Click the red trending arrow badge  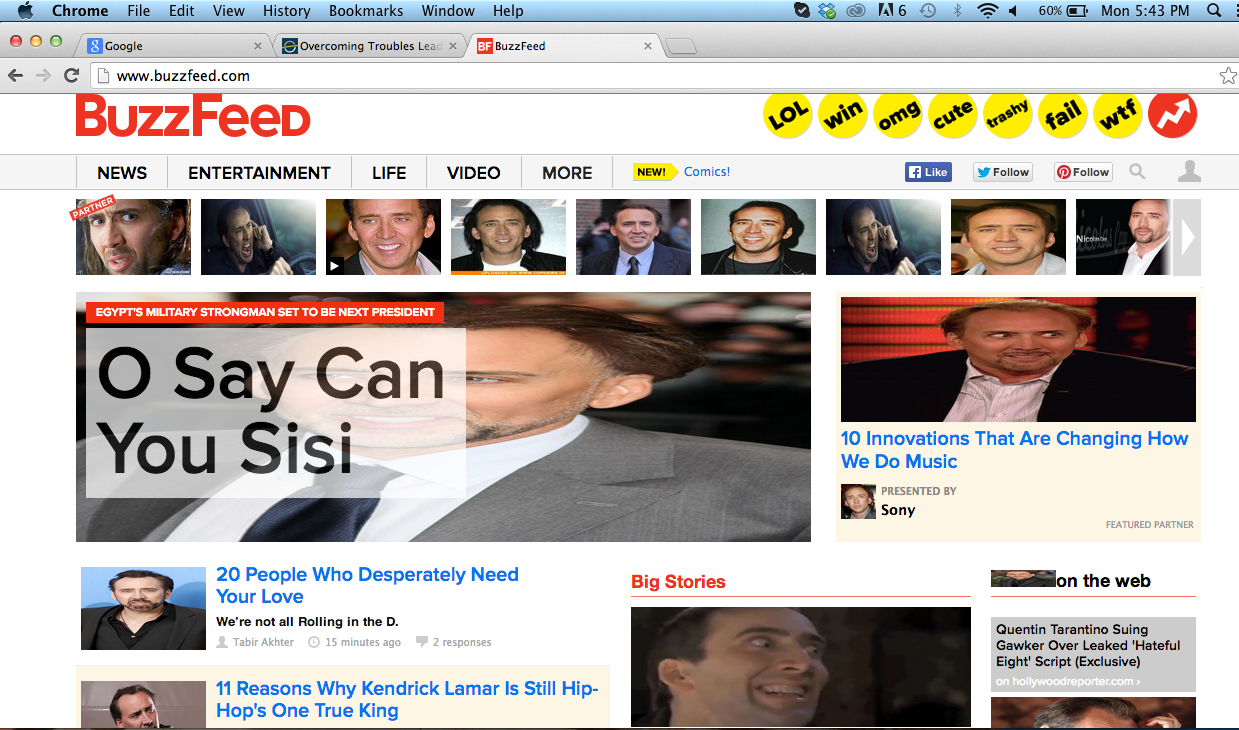pos(1173,115)
